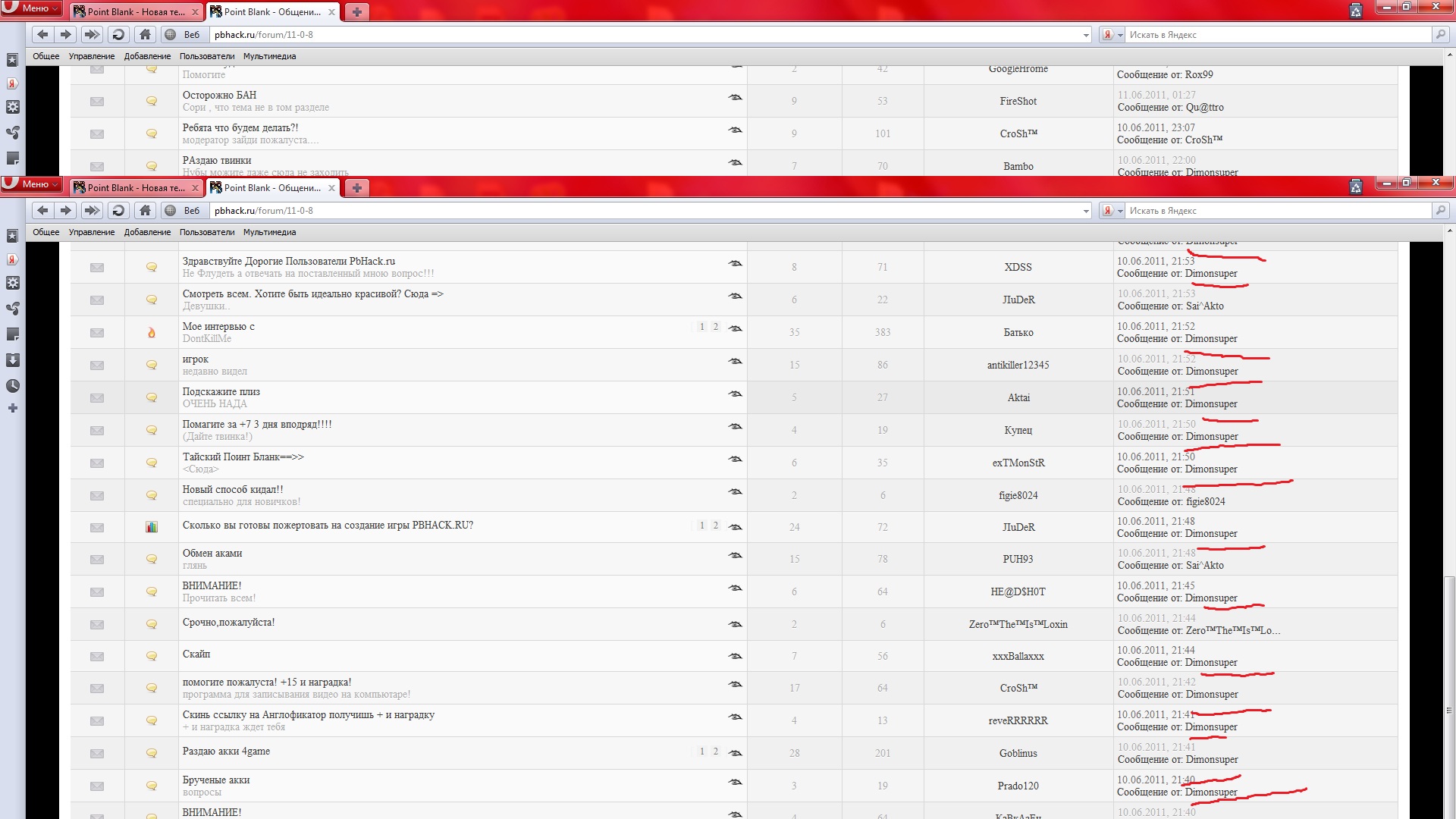Go to page 2 of 'Мое интервью с'
This screenshot has width=1456, height=819.
(x=715, y=326)
